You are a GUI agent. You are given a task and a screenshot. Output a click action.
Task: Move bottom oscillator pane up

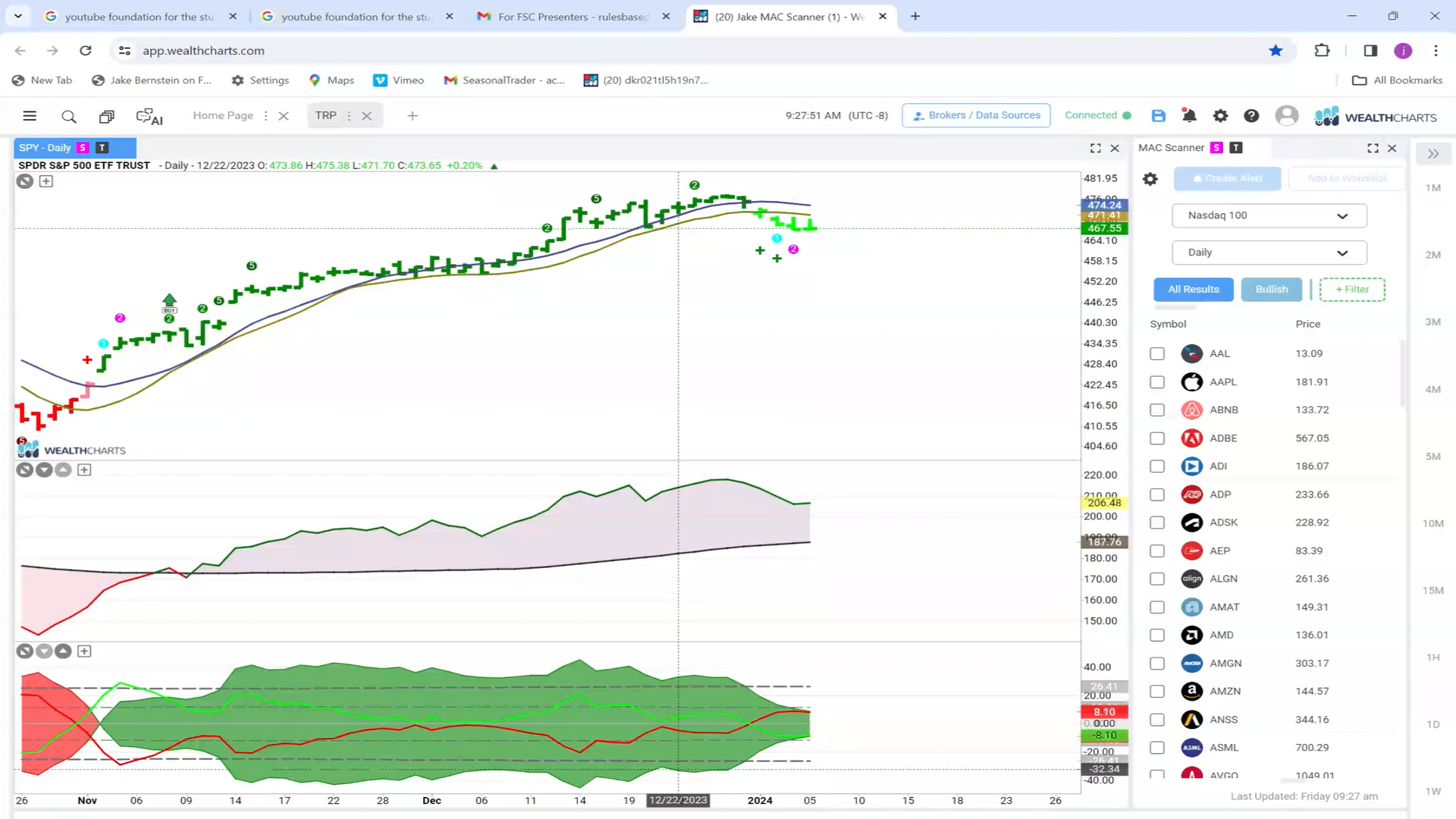[63, 651]
